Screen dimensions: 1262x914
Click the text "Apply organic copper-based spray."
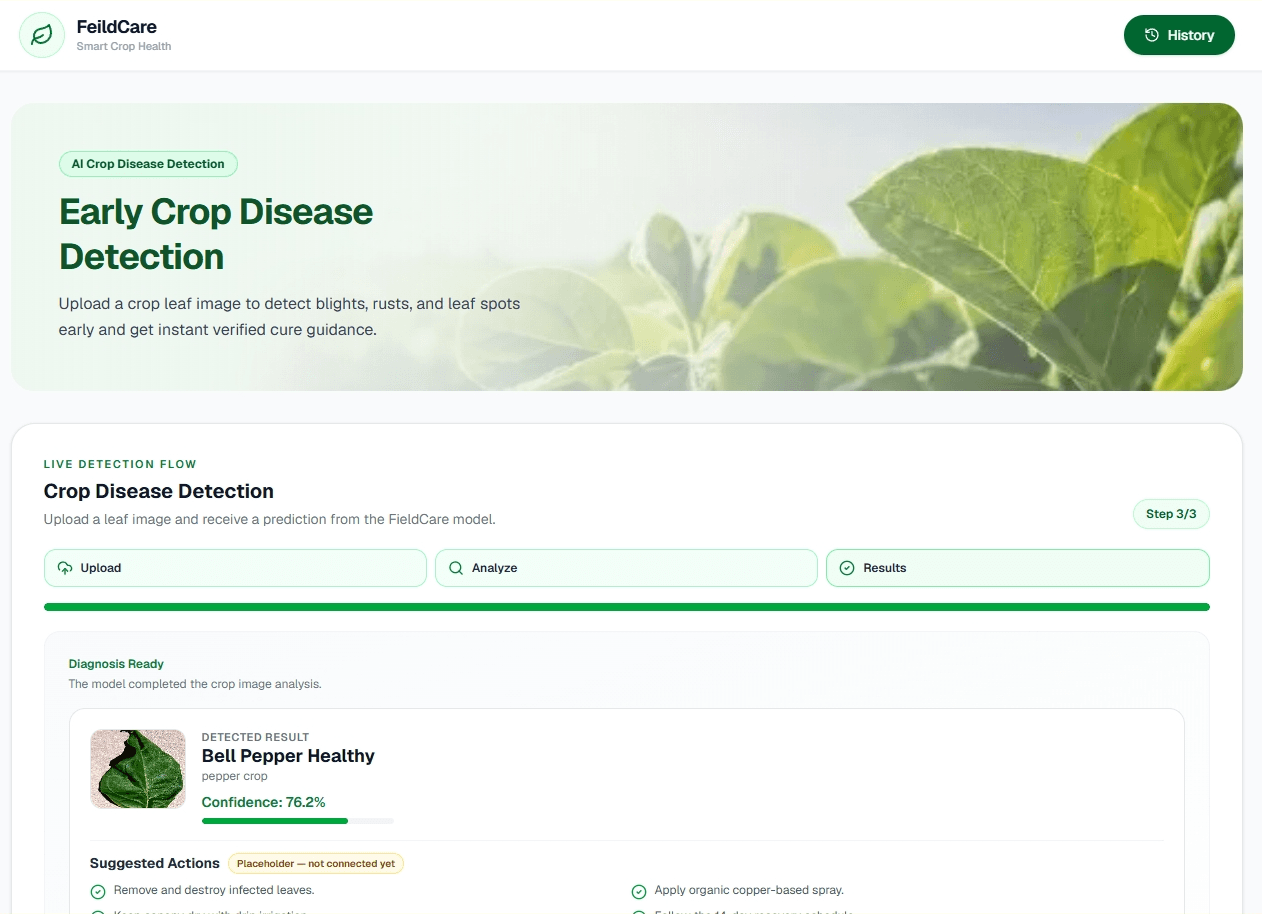click(750, 890)
